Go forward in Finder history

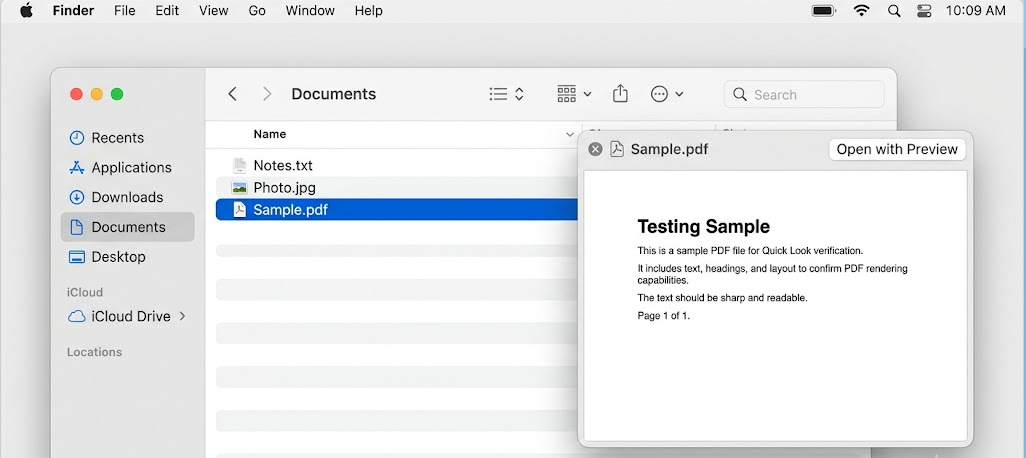pos(267,94)
